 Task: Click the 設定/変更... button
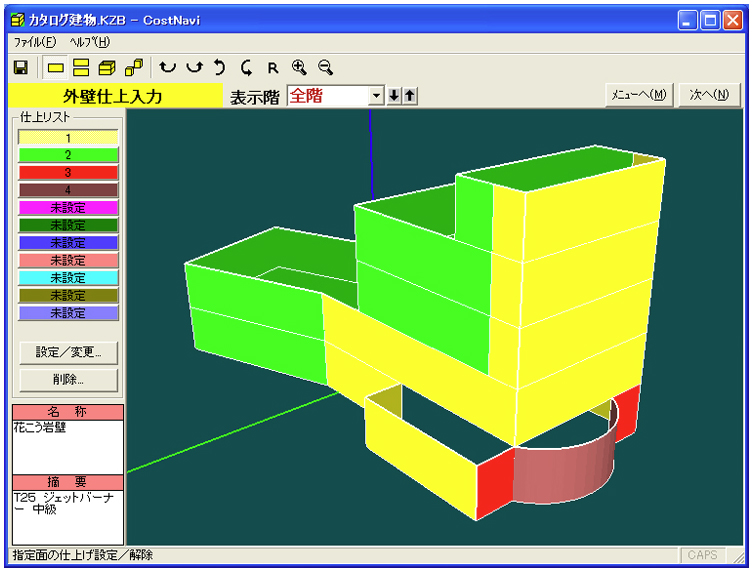(68, 352)
